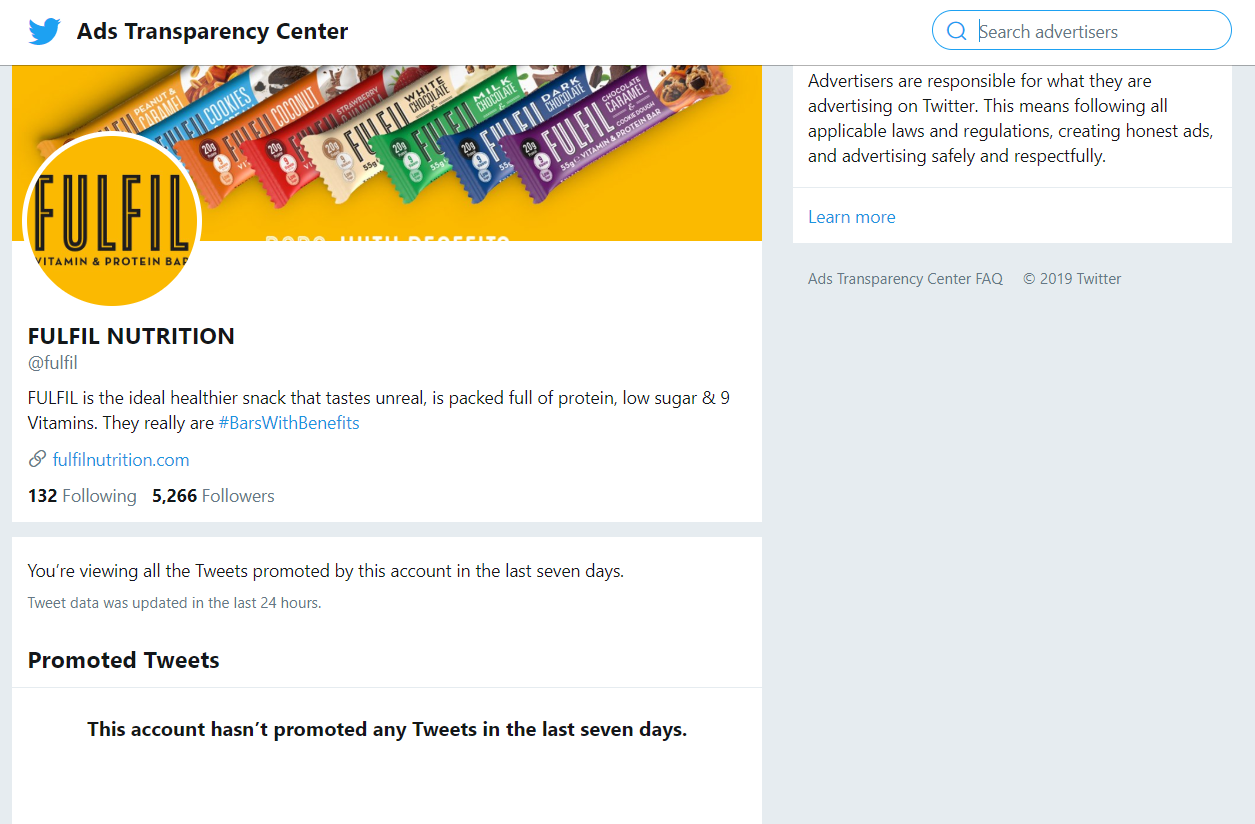Click the search magnifier icon
The width and height of the screenshot is (1255, 824).
point(957,31)
